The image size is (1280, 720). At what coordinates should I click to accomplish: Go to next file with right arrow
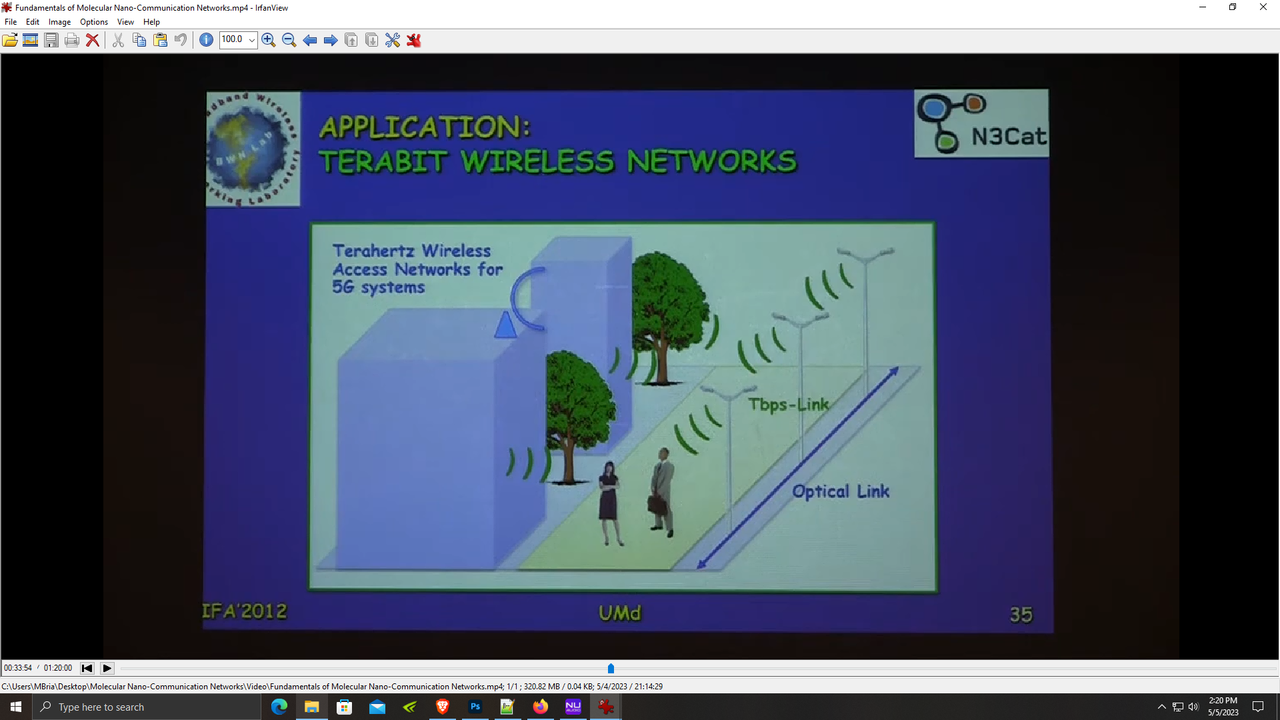coord(330,40)
